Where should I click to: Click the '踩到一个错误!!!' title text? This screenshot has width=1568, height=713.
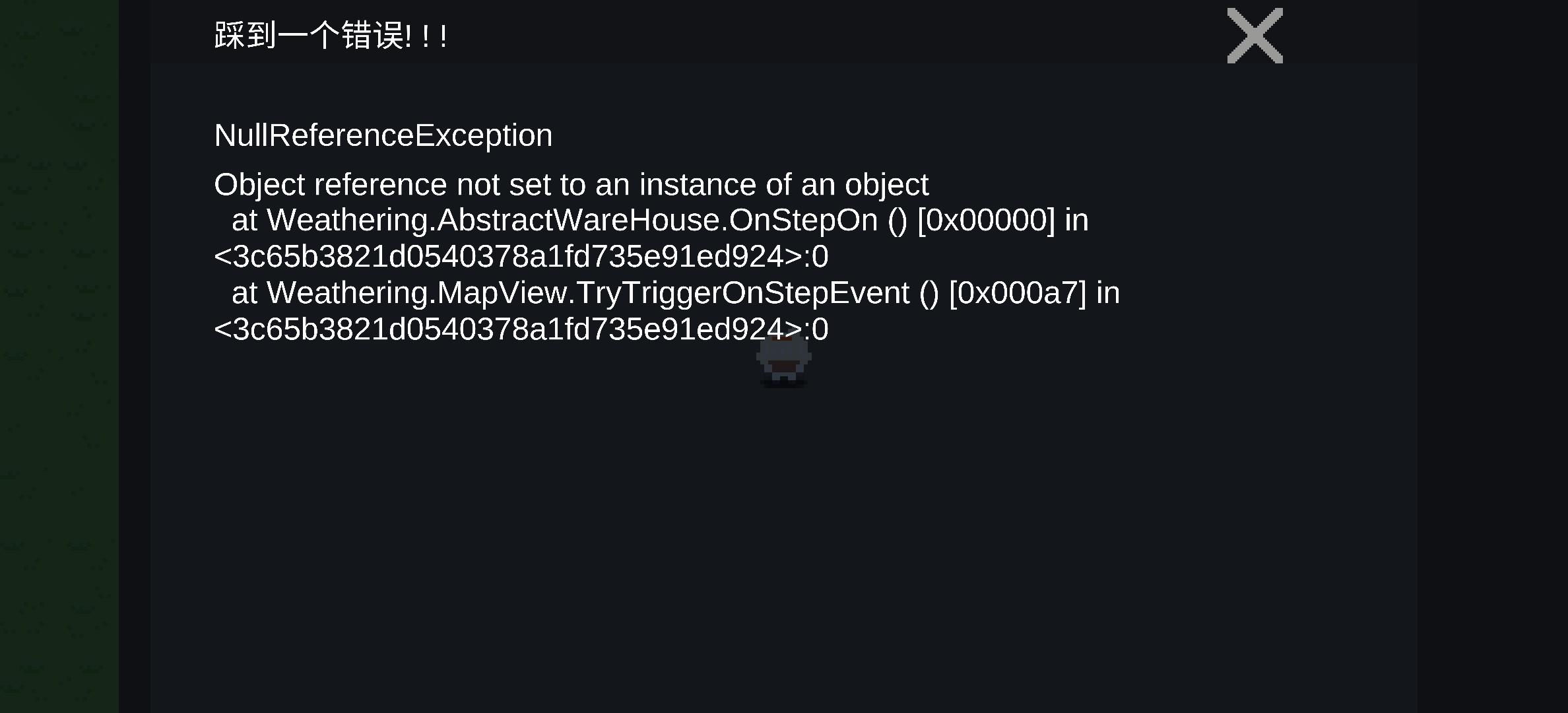point(331,36)
